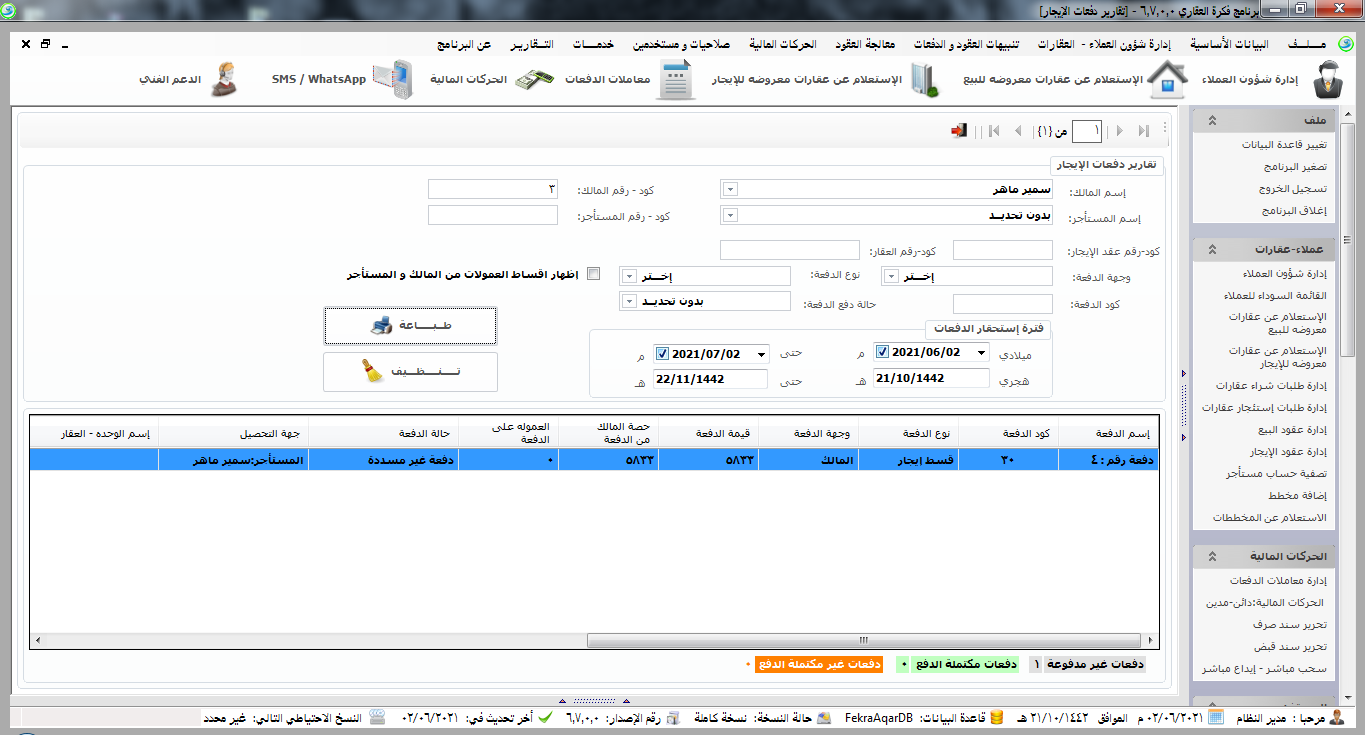Image resolution: width=1365 pixels, height=735 pixels.
Task: Open the حالة دفع الدفعة dropdown
Action: click(x=629, y=301)
